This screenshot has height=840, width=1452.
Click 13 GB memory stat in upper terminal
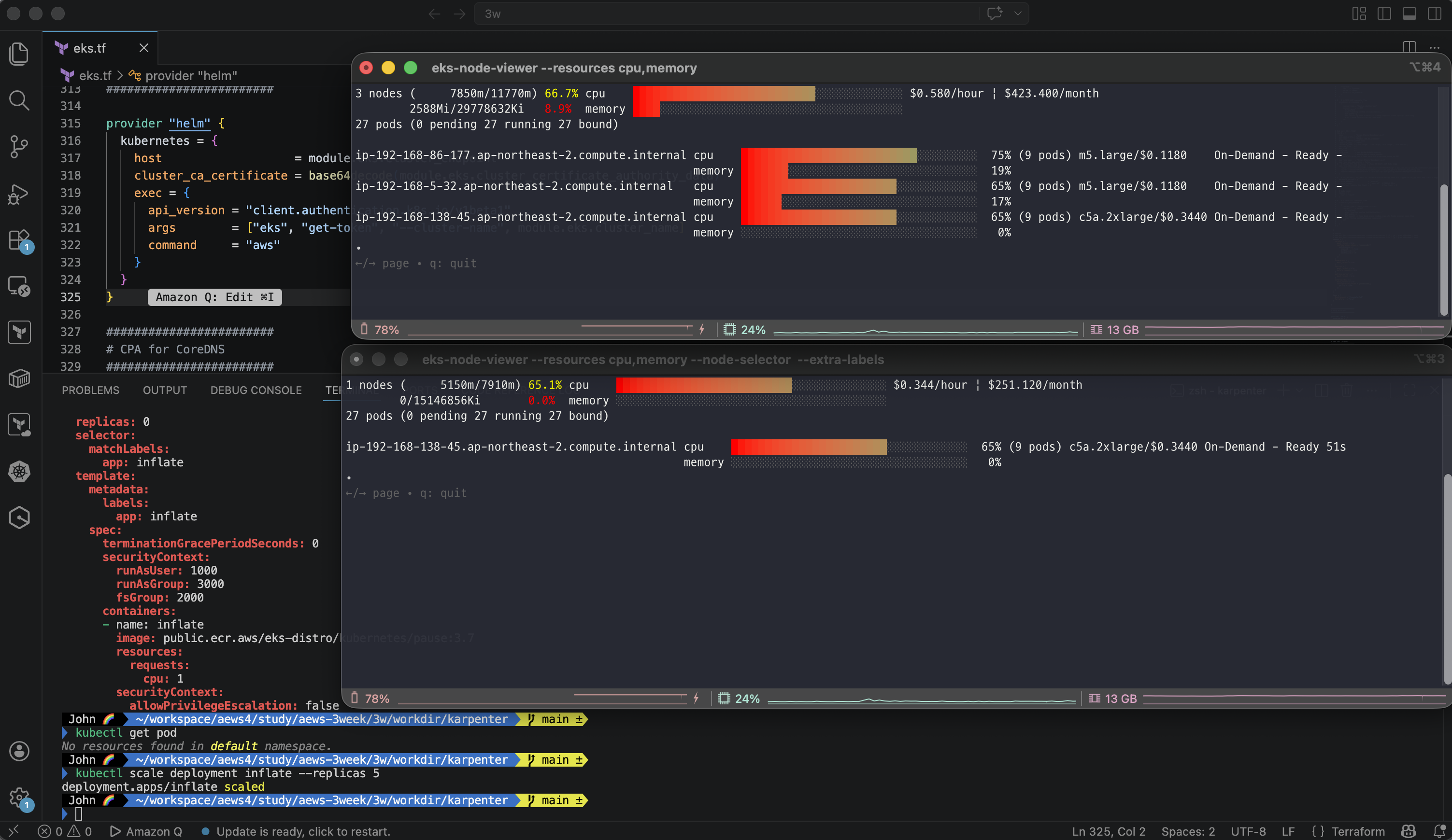(1114, 329)
